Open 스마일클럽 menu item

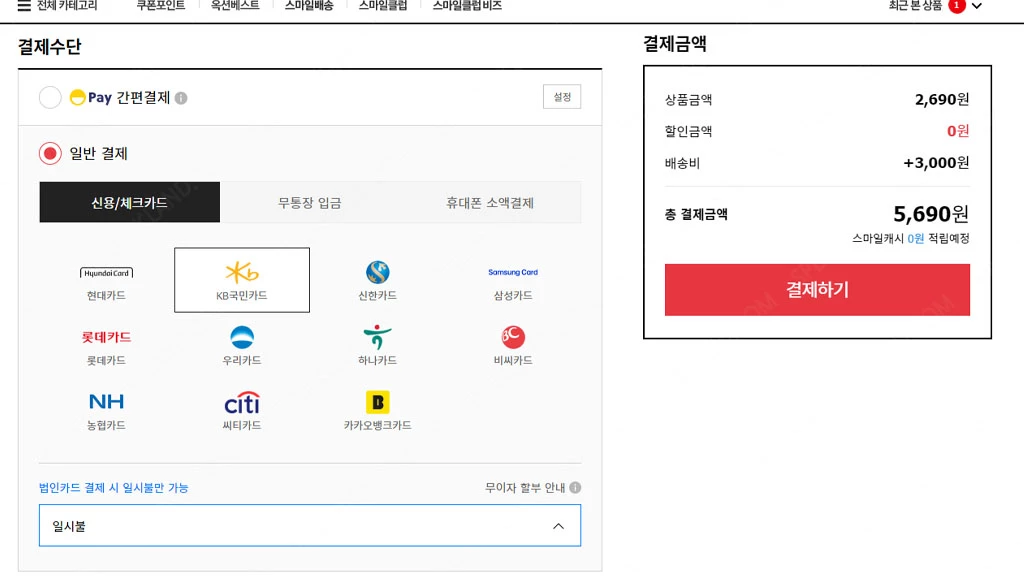click(x=383, y=5)
